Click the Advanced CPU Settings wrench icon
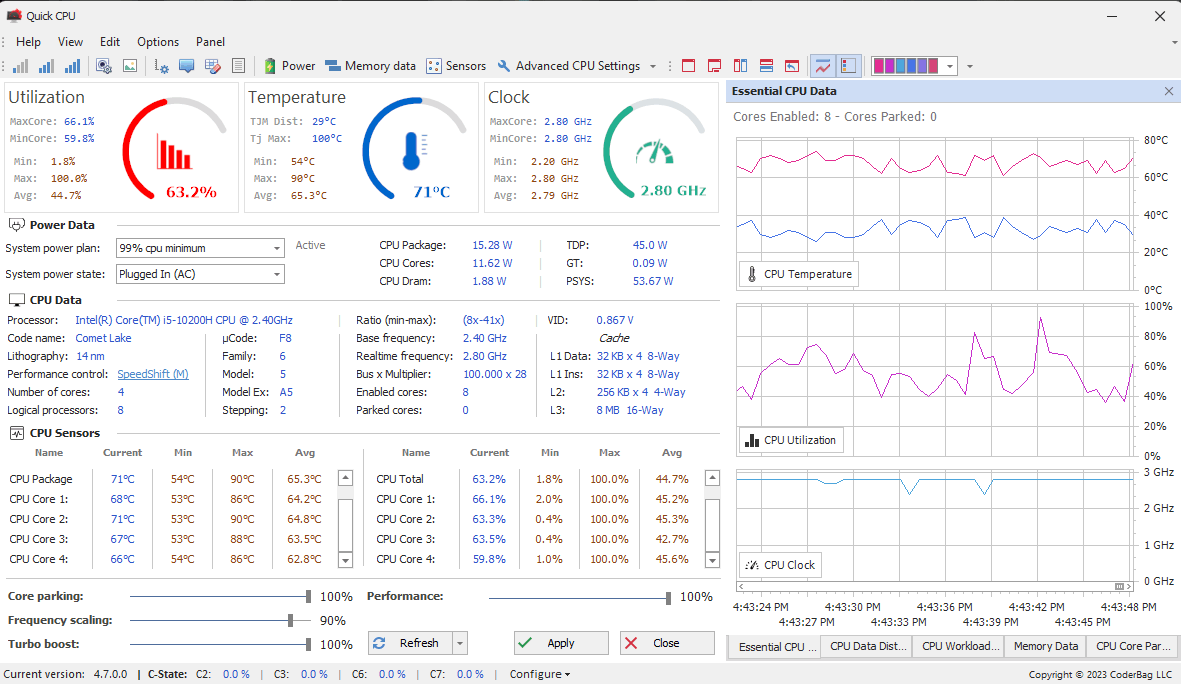This screenshot has width=1181, height=684. click(504, 66)
